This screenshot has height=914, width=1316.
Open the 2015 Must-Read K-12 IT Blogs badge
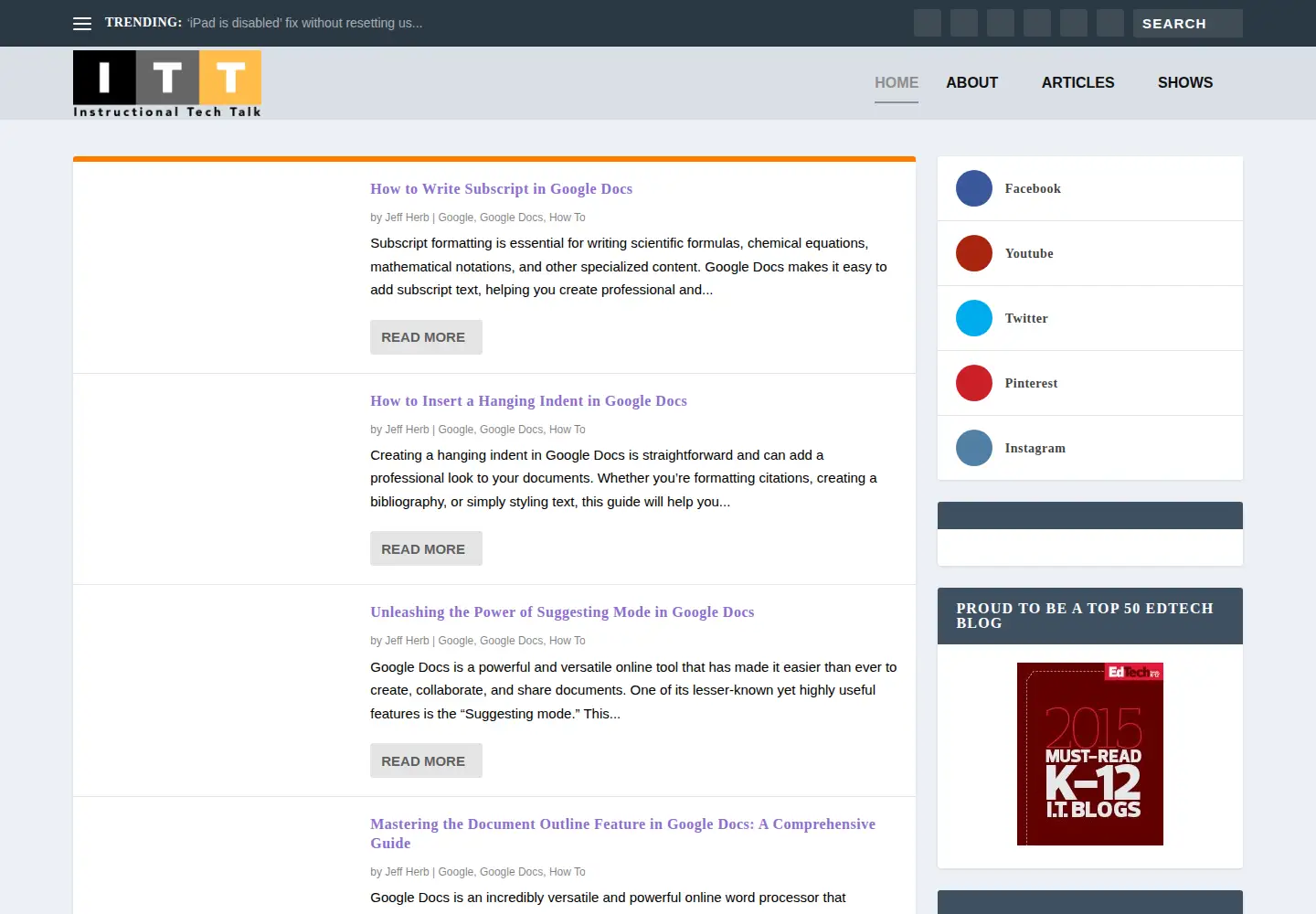[x=1090, y=754]
